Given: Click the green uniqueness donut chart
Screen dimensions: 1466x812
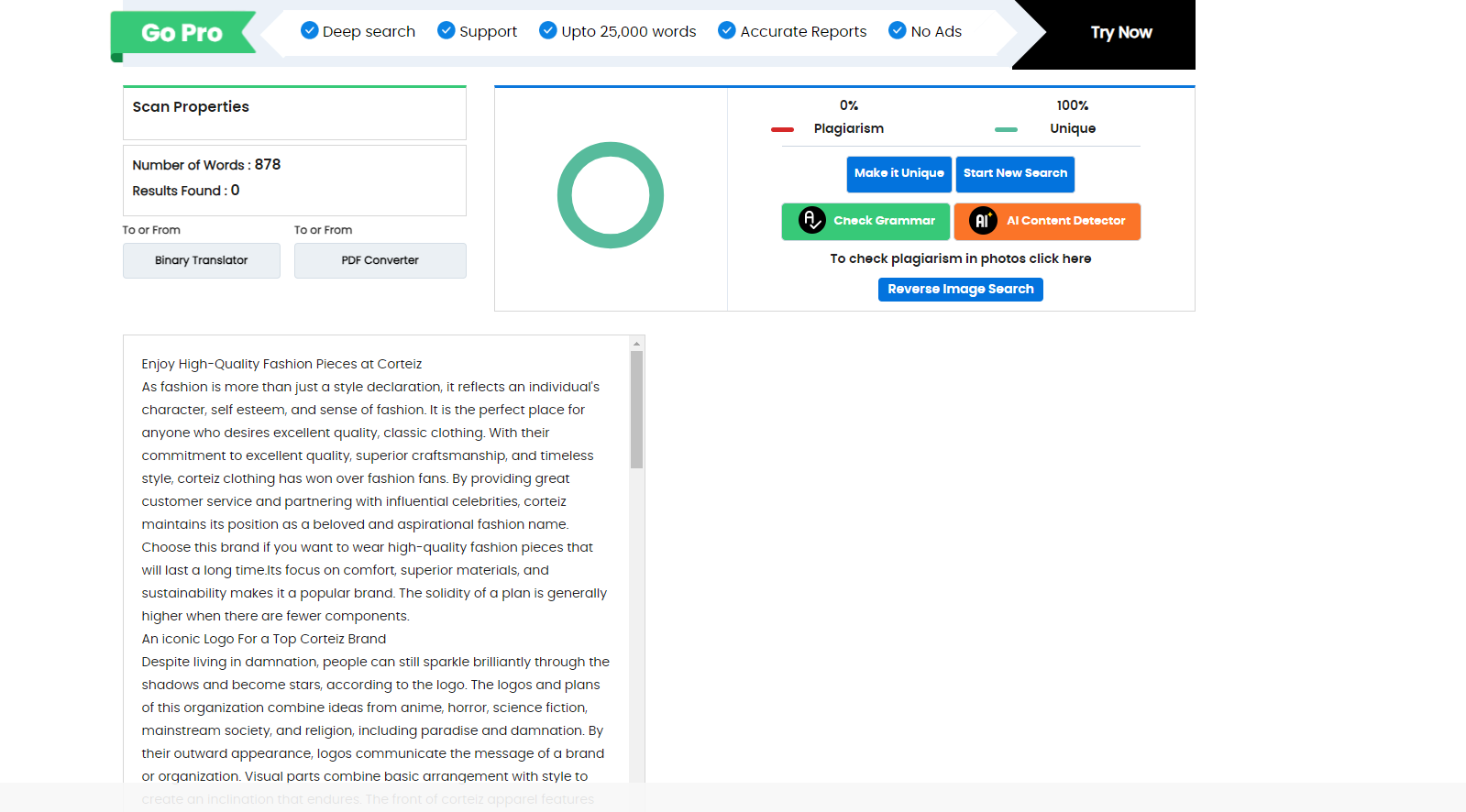Looking at the screenshot, I should [611, 195].
